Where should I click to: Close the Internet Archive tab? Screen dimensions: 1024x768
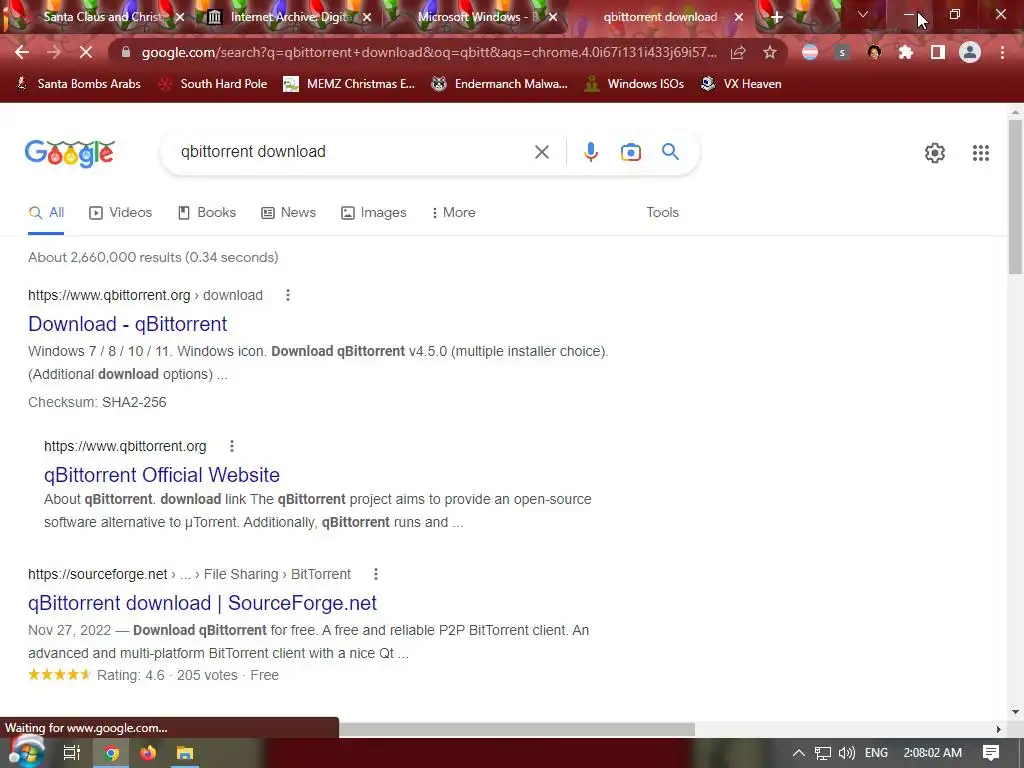[367, 18]
